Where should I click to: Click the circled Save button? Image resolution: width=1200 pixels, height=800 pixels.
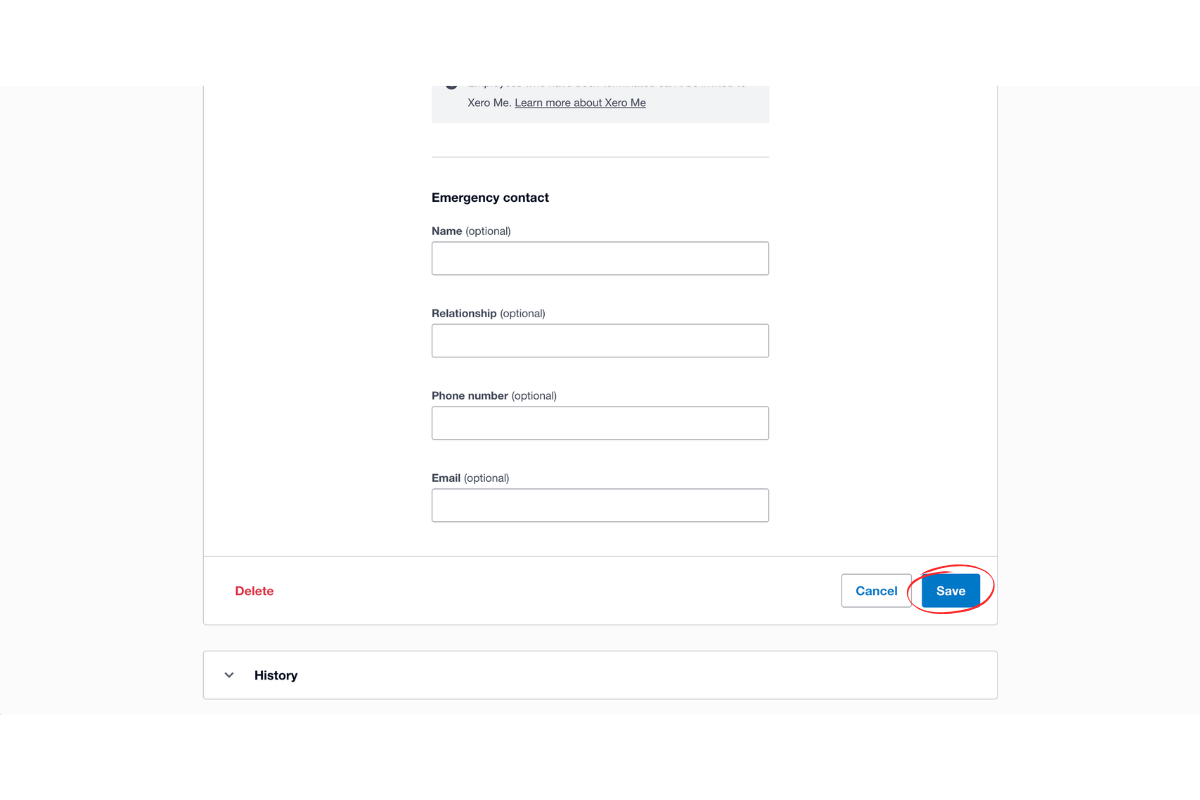[x=950, y=590]
